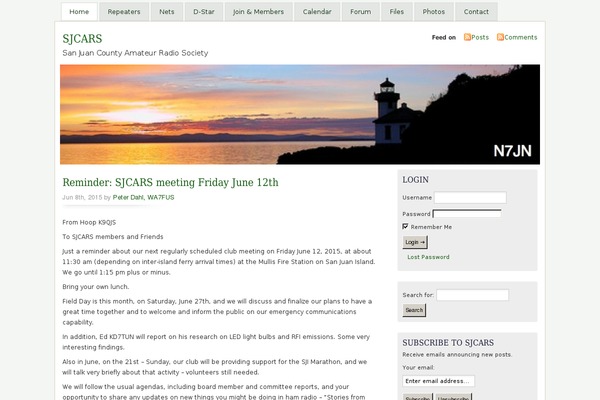Open the Forum tab
The image size is (600, 400).
point(361,12)
